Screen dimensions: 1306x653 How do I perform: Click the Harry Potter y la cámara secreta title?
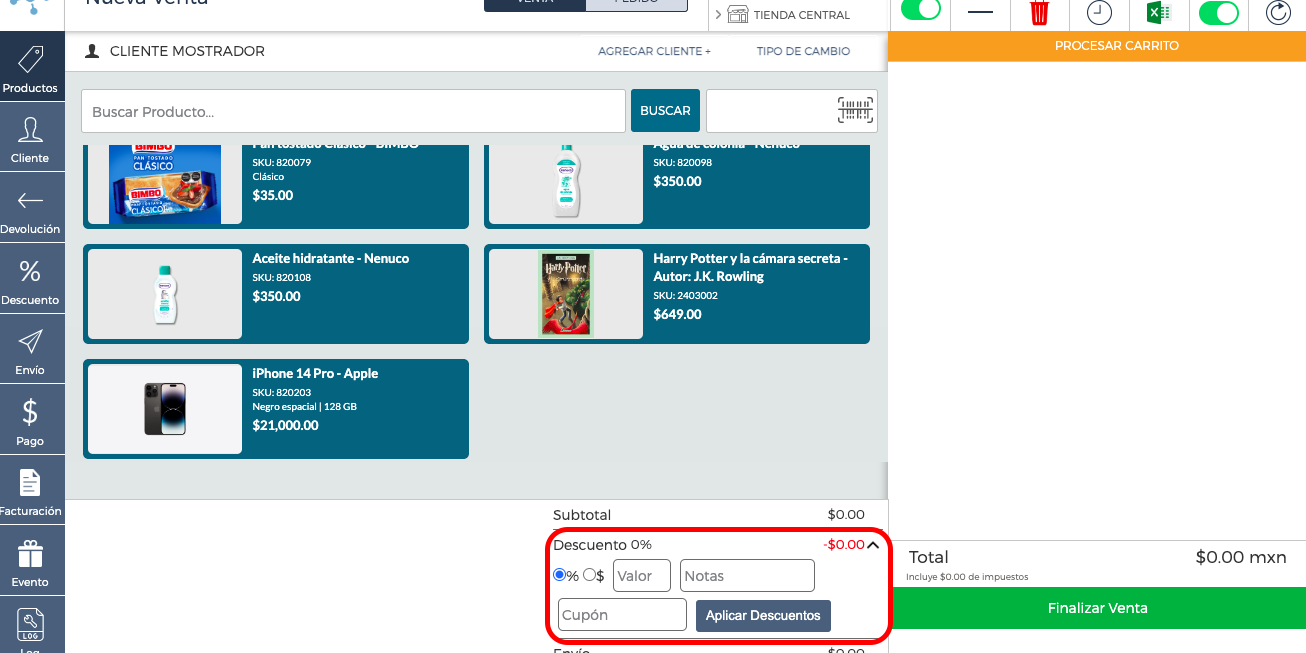[x=750, y=267]
